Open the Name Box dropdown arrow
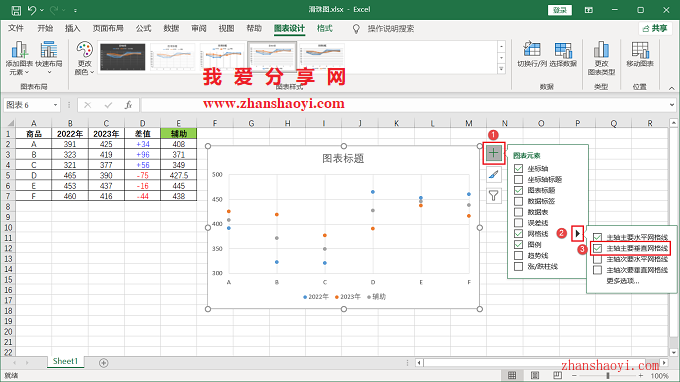Image resolution: width=680 pixels, height=382 pixels. tap(55, 105)
